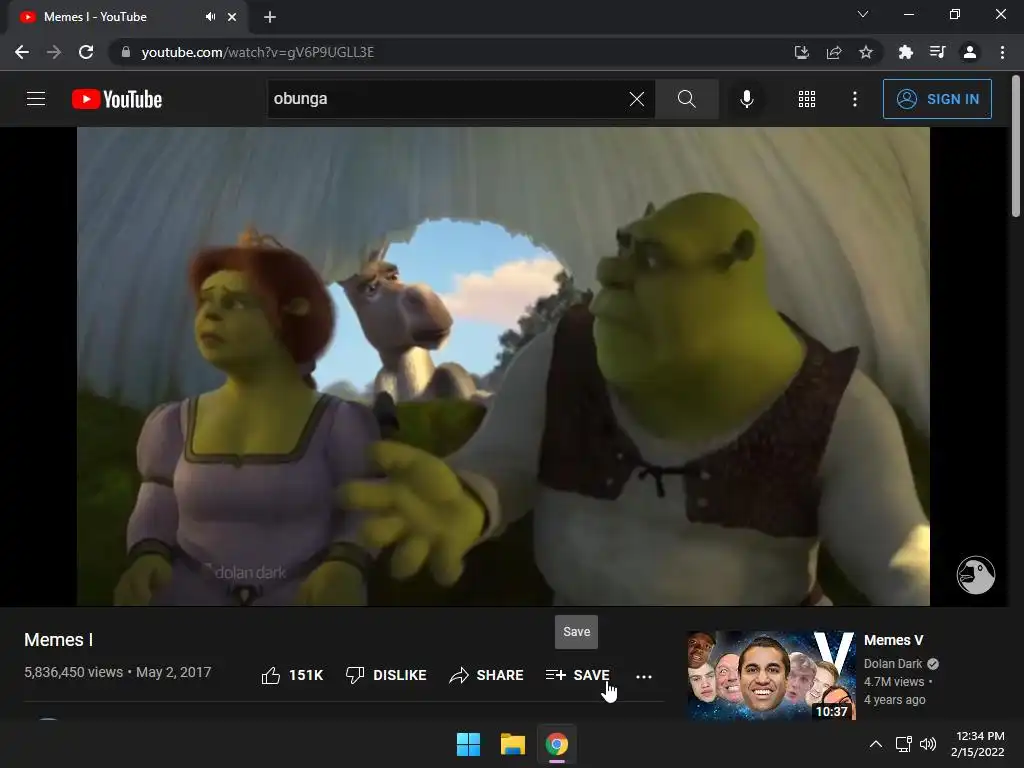Open the YouTube apps grid

pos(807,99)
